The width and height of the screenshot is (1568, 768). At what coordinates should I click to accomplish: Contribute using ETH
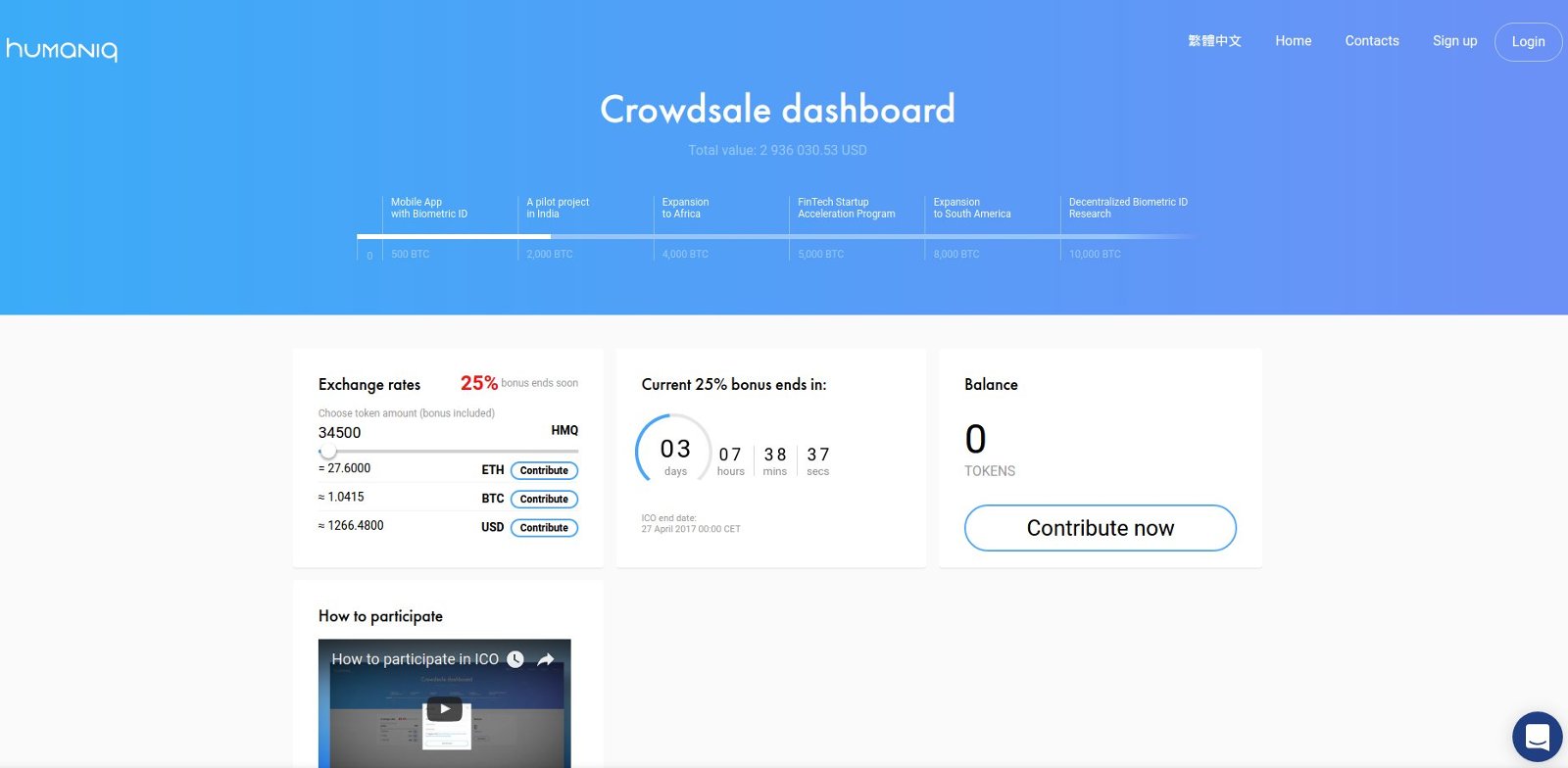coord(544,470)
